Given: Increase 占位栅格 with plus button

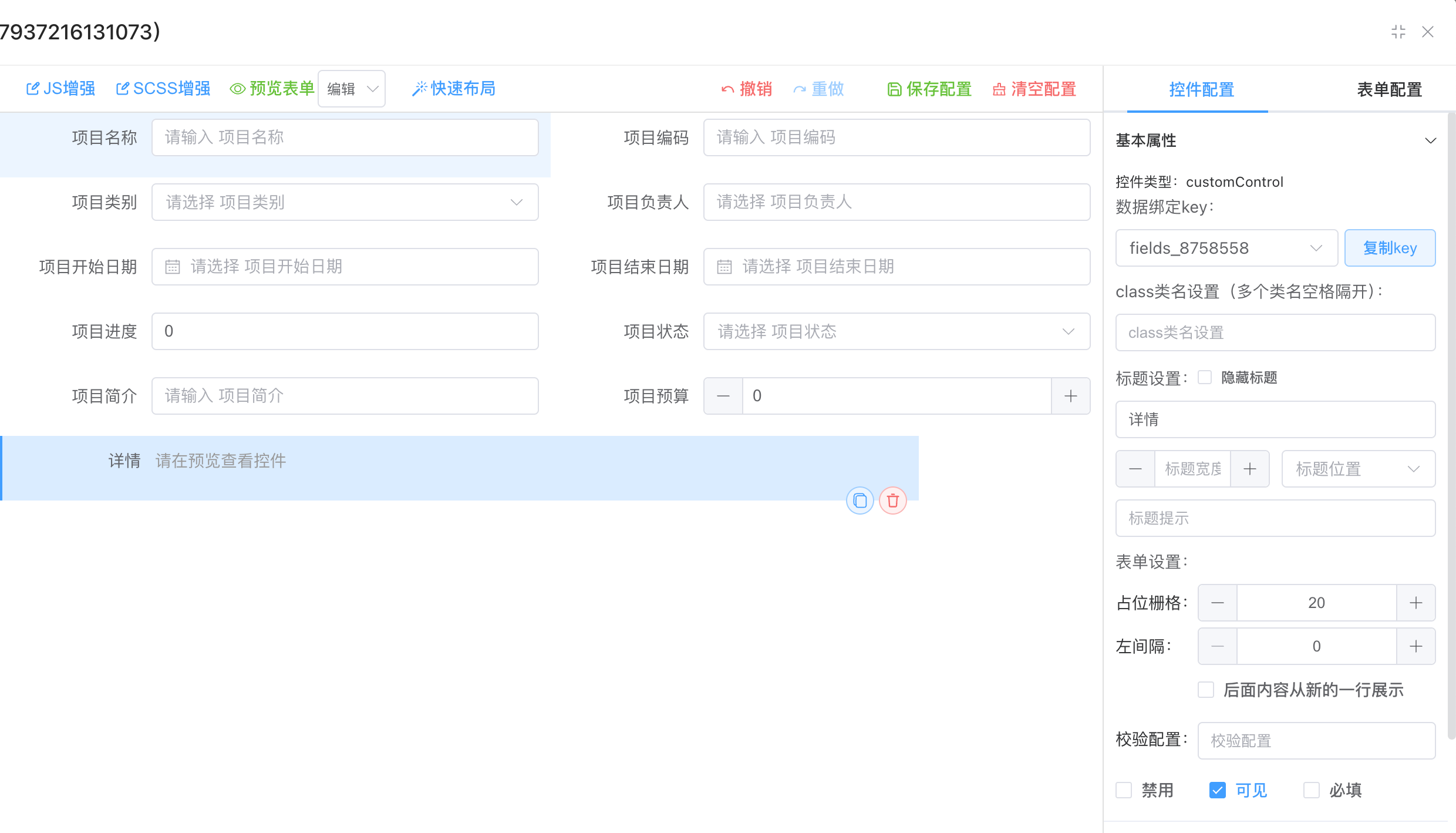Looking at the screenshot, I should 1415,603.
